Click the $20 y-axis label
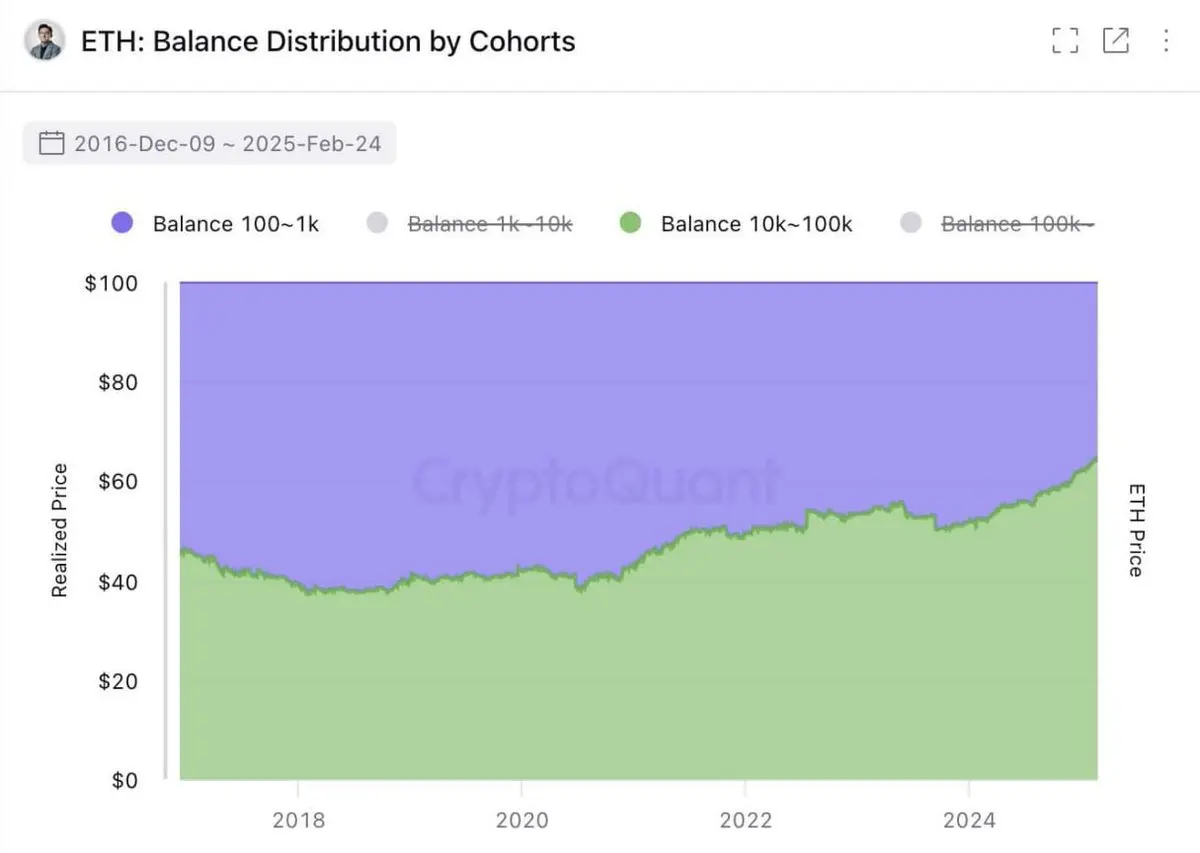The image size is (1200, 853). point(118,680)
